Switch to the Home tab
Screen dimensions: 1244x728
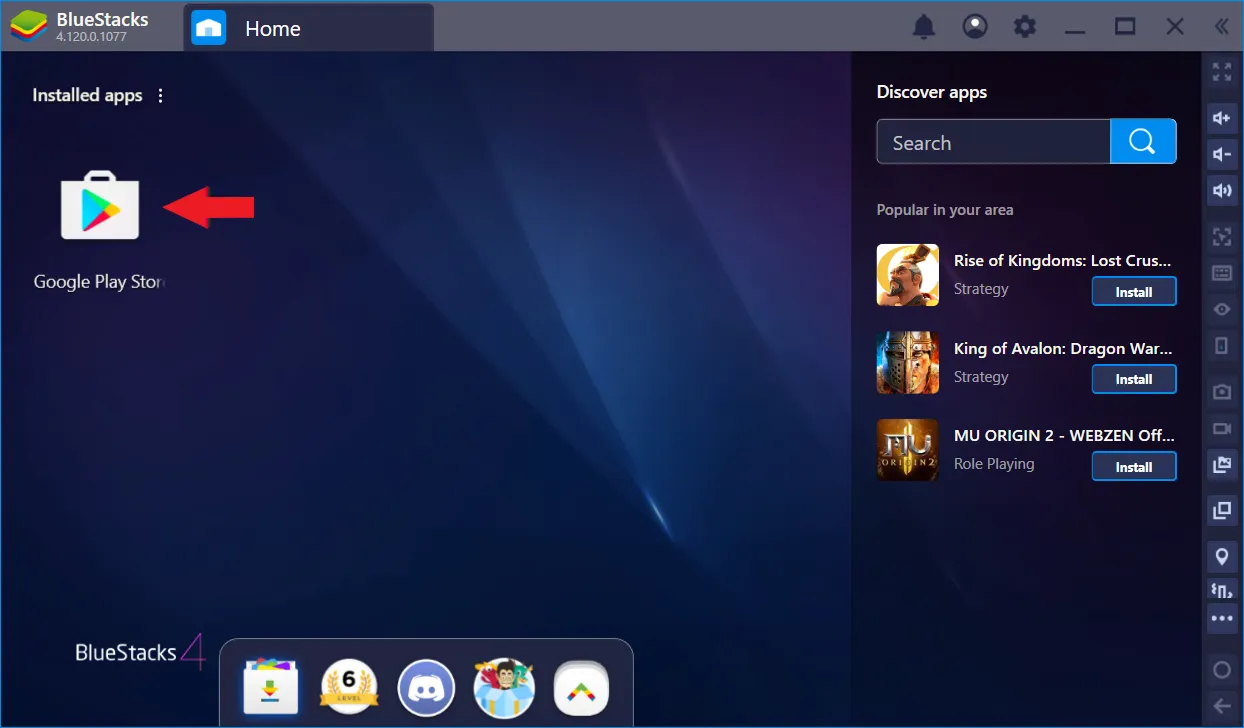tap(308, 28)
